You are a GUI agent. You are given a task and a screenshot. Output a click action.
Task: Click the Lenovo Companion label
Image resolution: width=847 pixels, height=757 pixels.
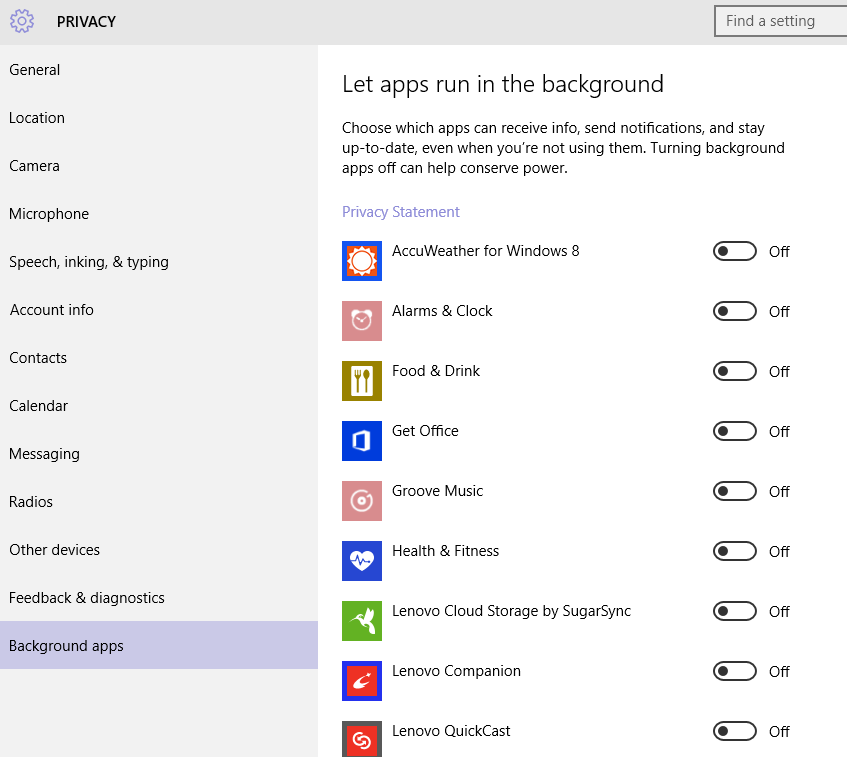tap(456, 671)
